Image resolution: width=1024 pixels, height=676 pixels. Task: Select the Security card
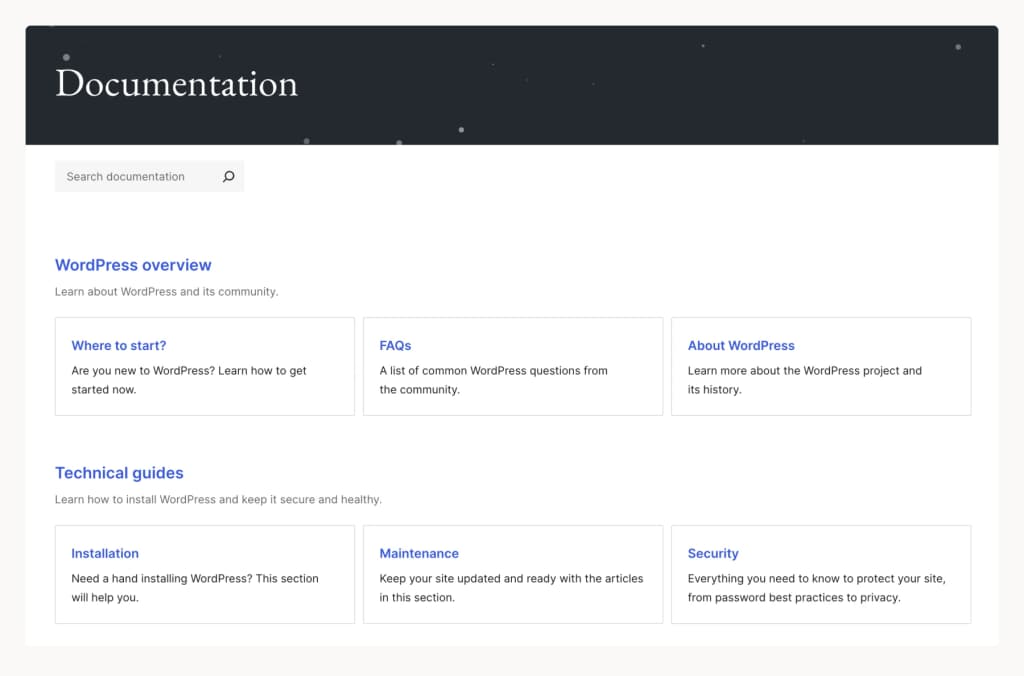821,574
